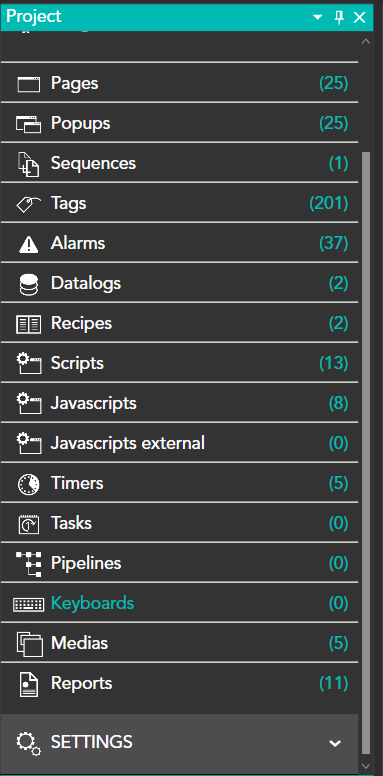Open the Project panel dropdown arrow
Viewport: 383px width, 776px height.
pyautogui.click(x=318, y=17)
